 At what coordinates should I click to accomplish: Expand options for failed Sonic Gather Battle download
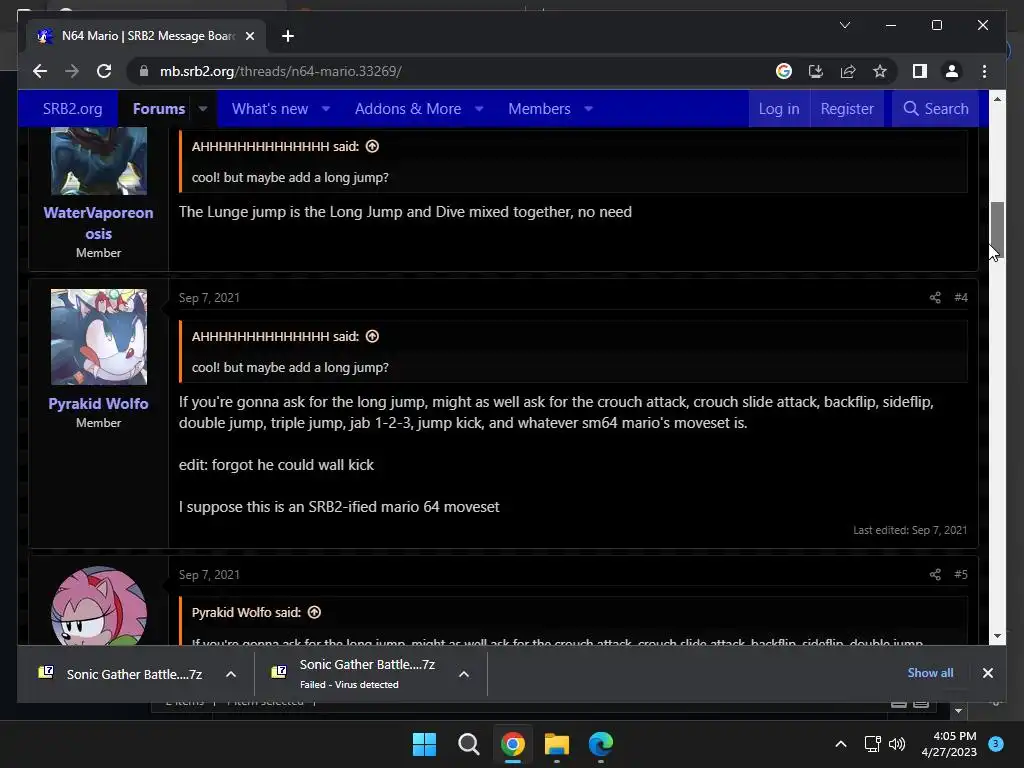pyautogui.click(x=464, y=674)
